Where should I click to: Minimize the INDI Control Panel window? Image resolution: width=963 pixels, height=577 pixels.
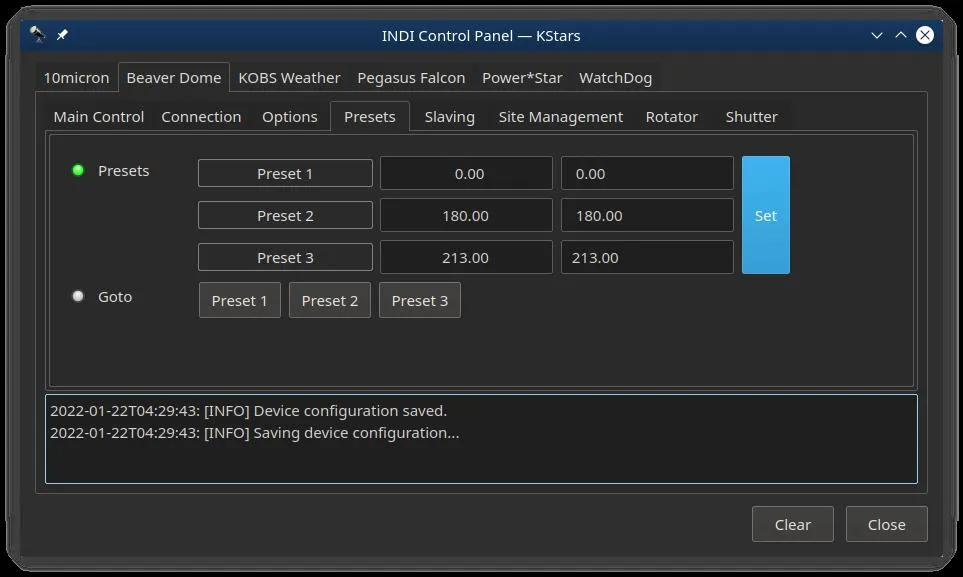coord(876,36)
